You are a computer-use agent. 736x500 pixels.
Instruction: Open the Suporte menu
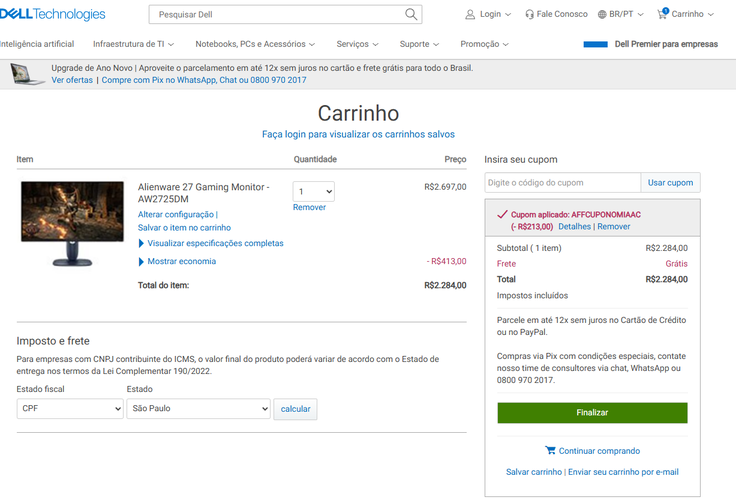[419, 44]
